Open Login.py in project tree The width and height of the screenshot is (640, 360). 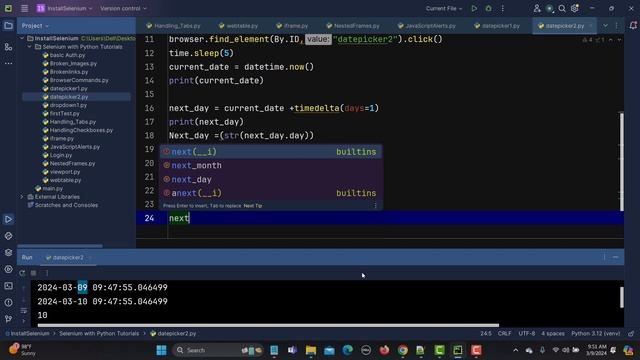click(x=60, y=155)
